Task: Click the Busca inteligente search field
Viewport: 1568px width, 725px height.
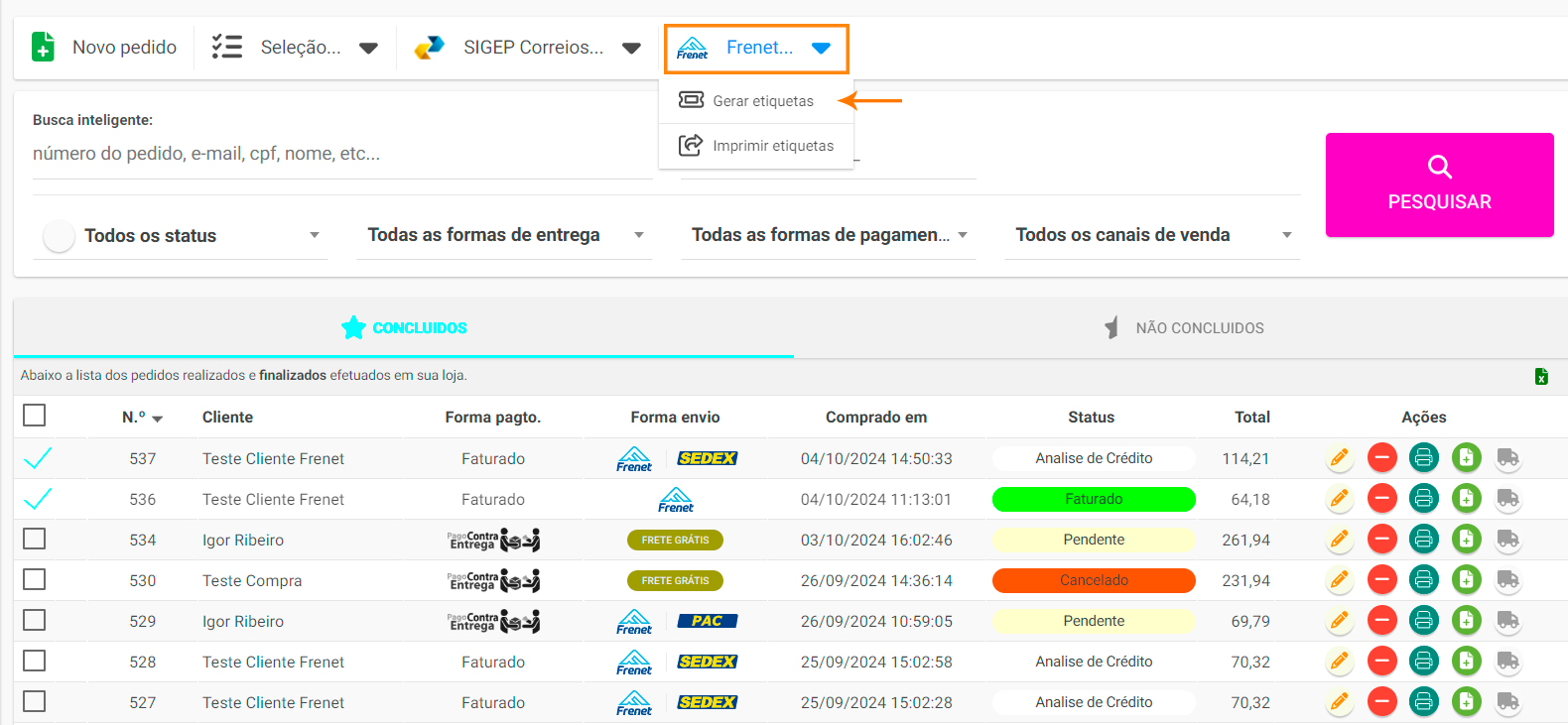Action: click(342, 154)
